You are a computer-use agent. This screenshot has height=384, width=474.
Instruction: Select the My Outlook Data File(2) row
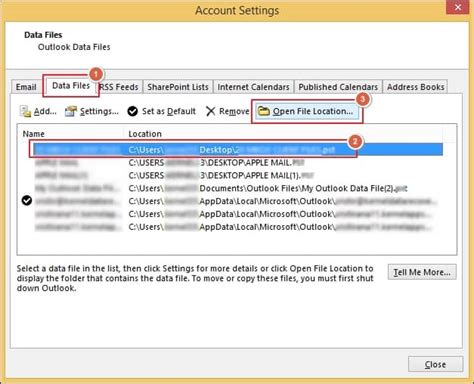(238, 188)
